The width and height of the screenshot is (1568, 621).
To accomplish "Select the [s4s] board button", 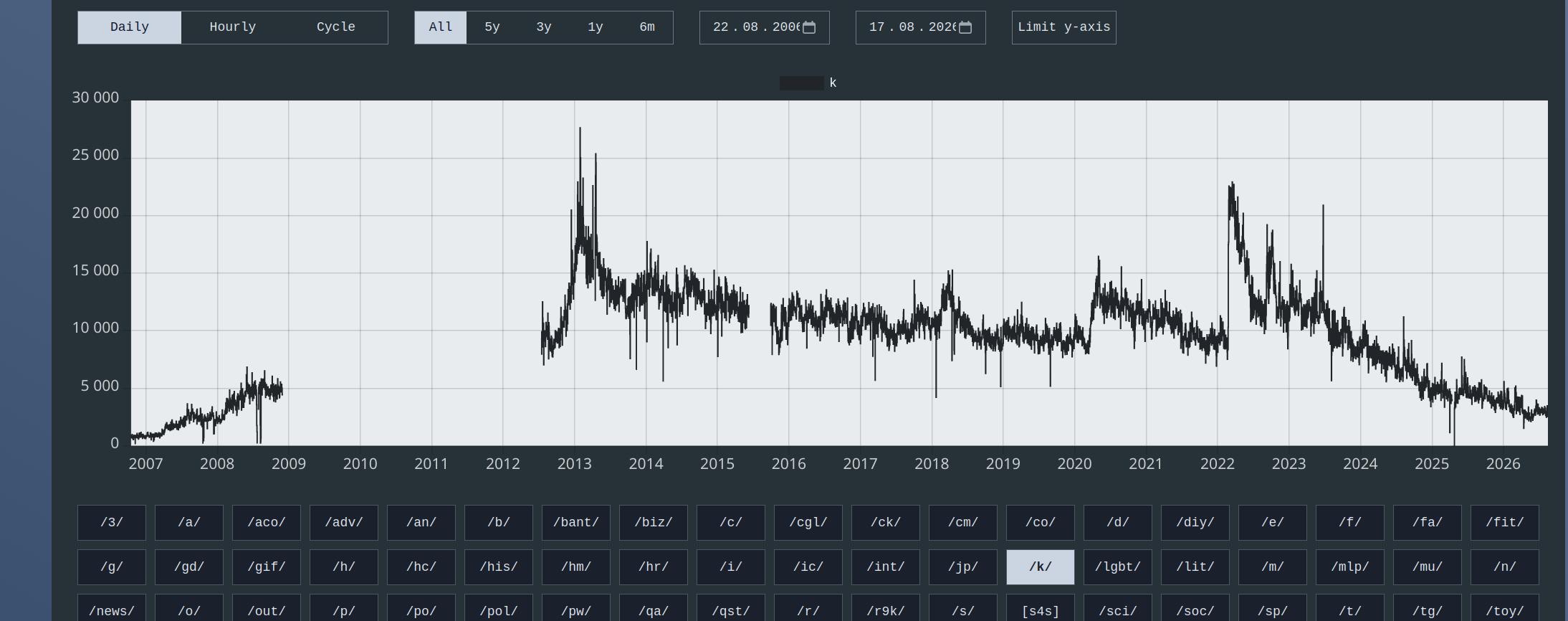I will (1041, 611).
